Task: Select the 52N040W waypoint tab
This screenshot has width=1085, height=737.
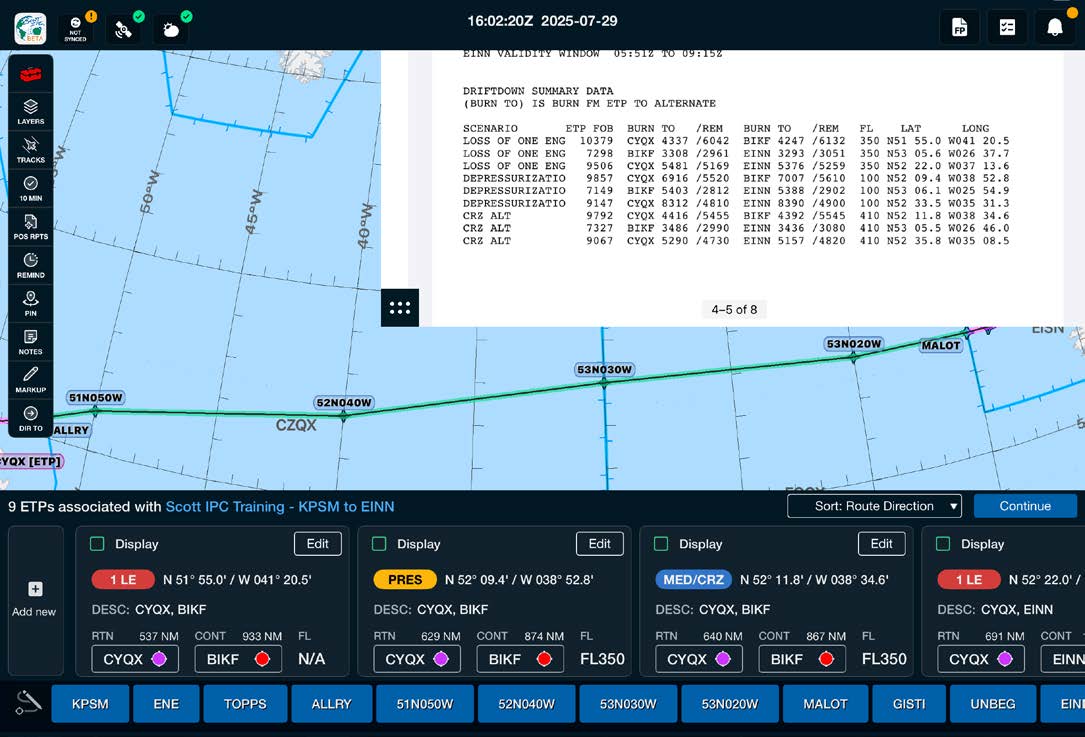Action: pyautogui.click(x=527, y=704)
